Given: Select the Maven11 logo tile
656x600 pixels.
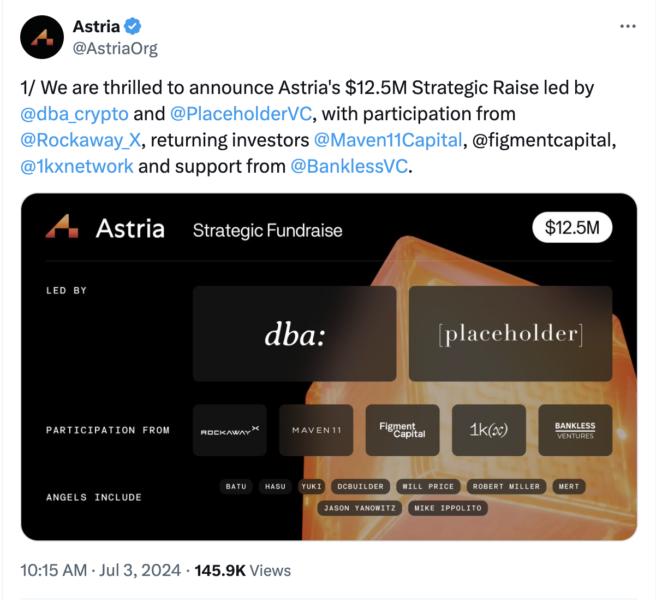Looking at the screenshot, I should (316, 430).
